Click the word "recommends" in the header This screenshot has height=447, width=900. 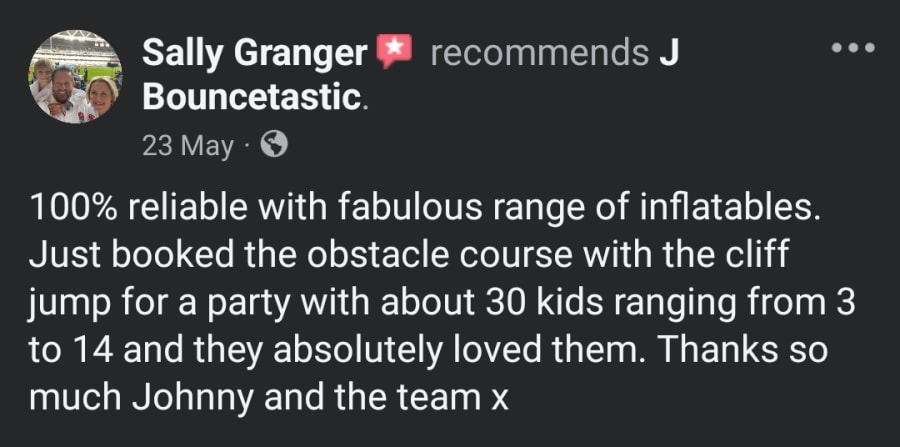tap(539, 52)
